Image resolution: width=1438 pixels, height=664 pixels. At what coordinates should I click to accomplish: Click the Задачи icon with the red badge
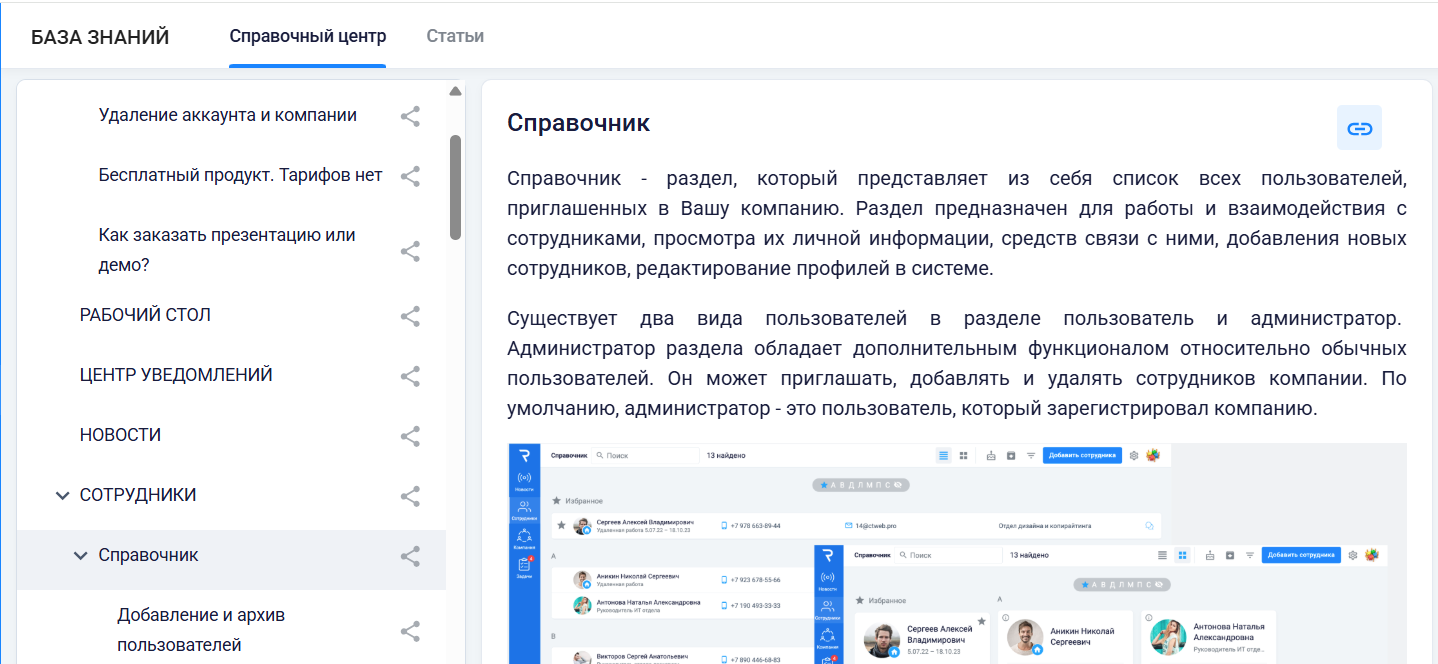pos(524,564)
